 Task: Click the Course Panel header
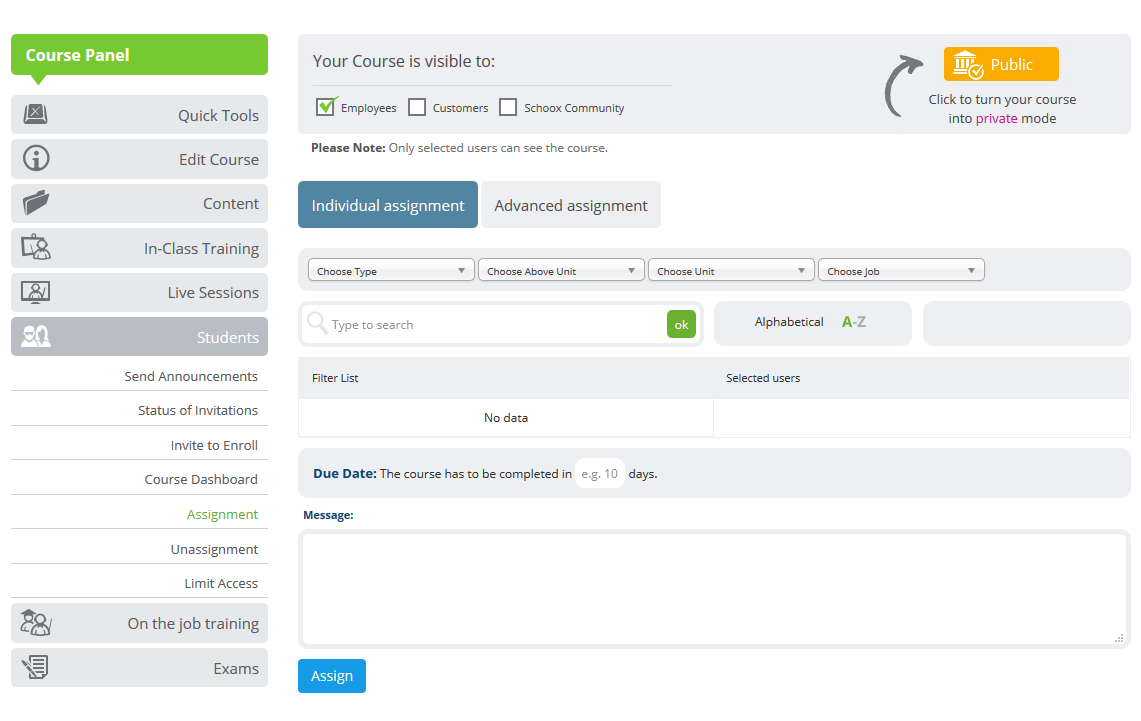(x=139, y=55)
